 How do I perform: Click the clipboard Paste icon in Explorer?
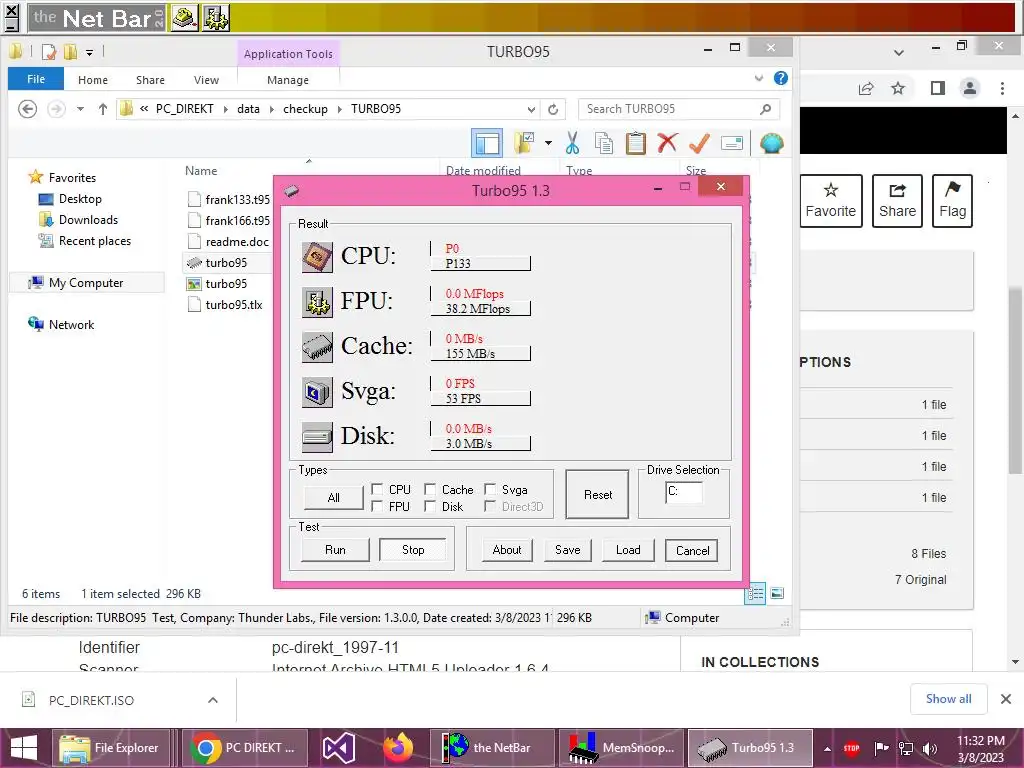click(x=635, y=143)
